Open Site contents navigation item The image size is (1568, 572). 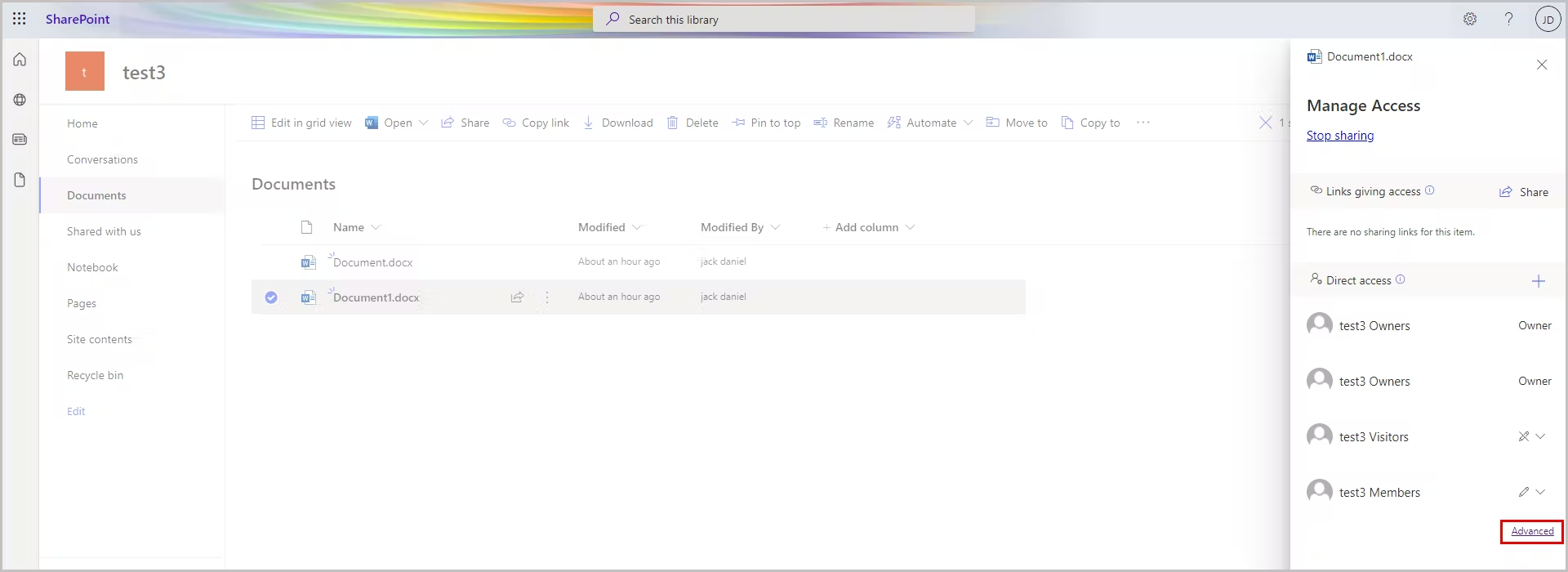tap(100, 339)
